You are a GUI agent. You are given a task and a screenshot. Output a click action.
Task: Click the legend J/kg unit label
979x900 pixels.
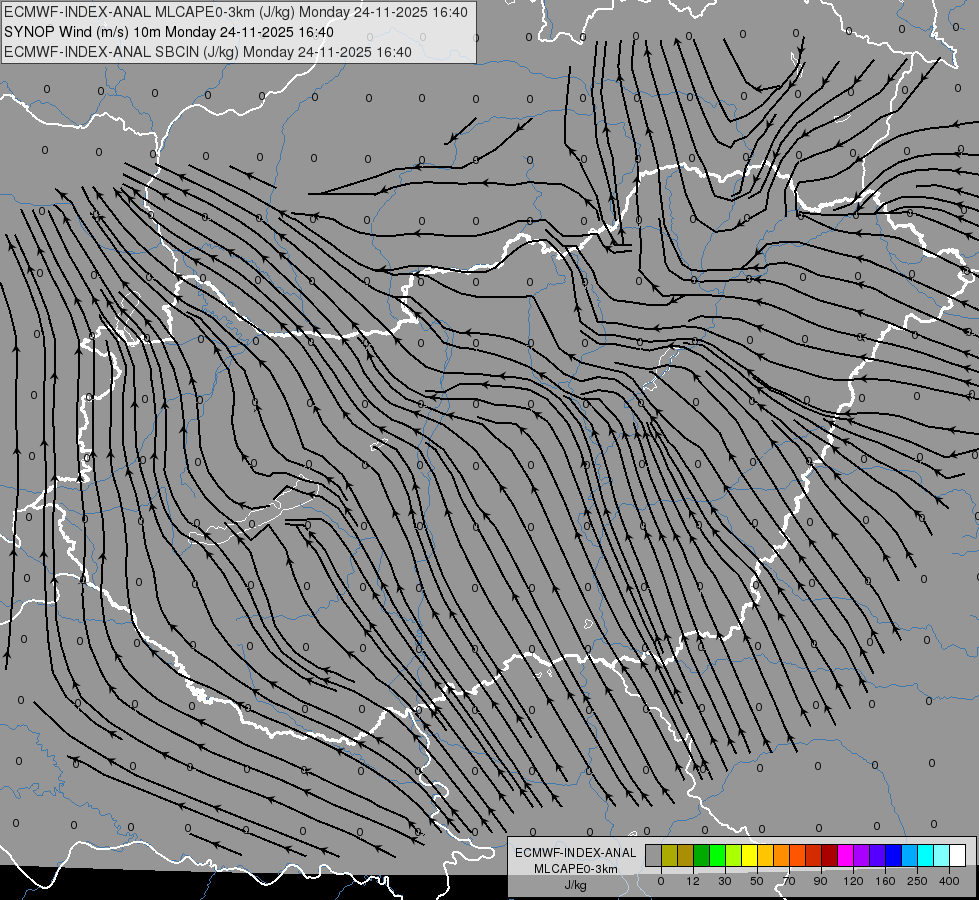[x=576, y=885]
